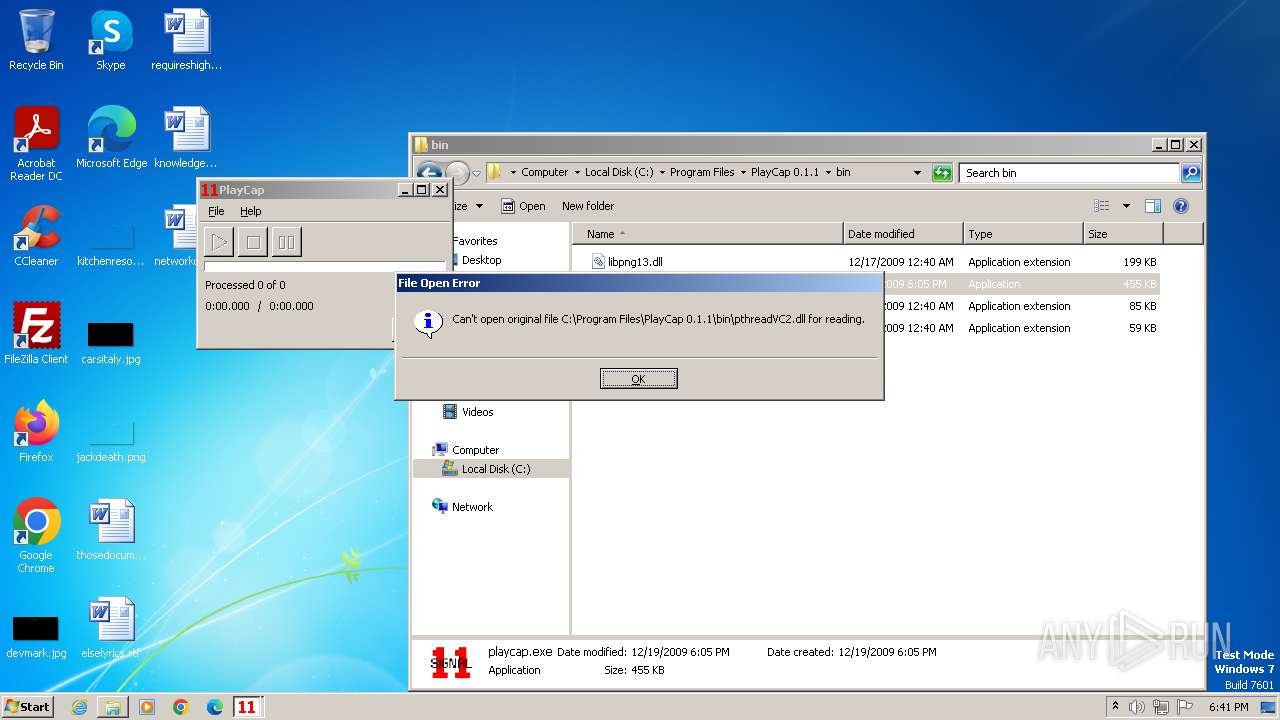Image resolution: width=1280 pixels, height=720 pixels.
Task: Open the views options dropdown arrow
Action: click(1126, 206)
